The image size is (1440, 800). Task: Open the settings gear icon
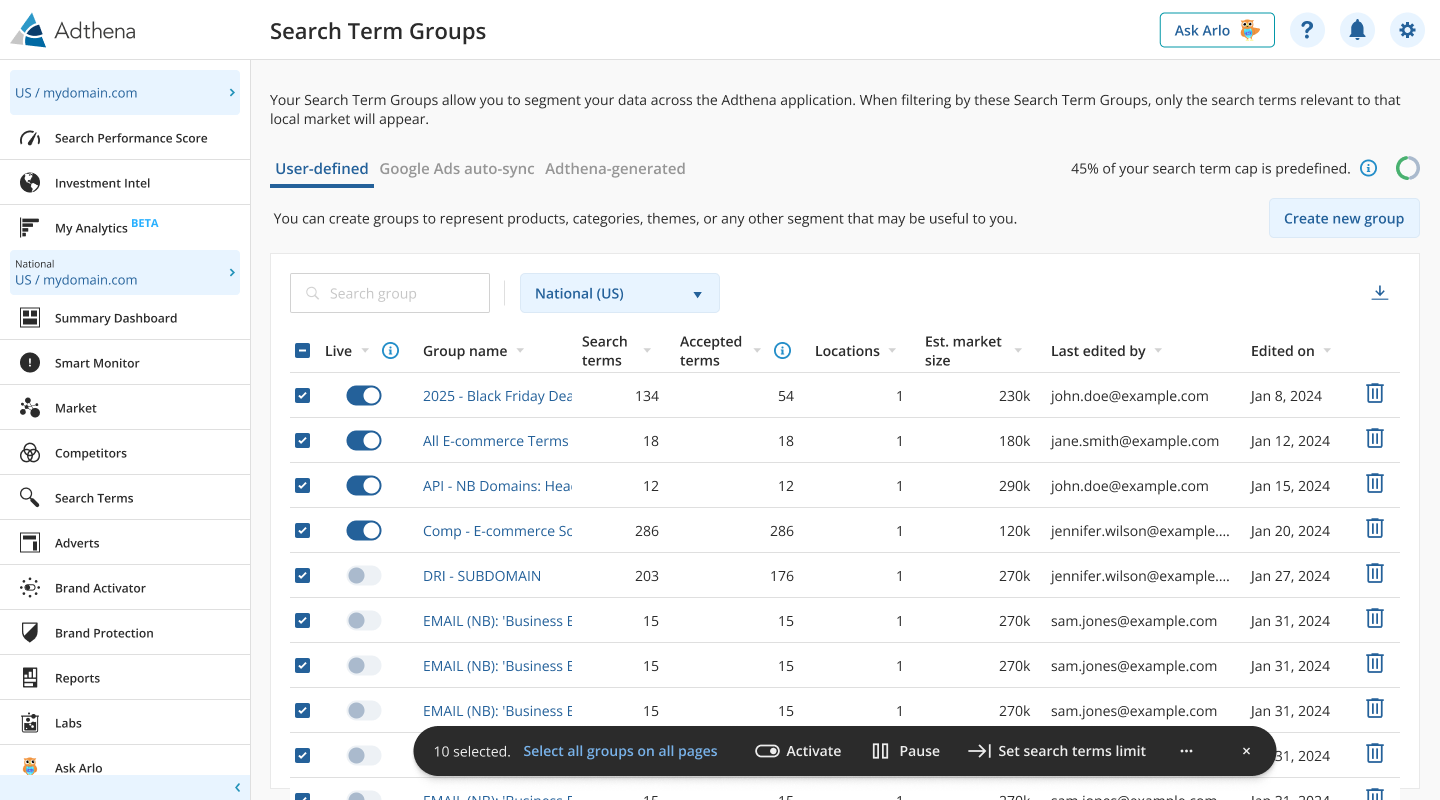(1407, 30)
